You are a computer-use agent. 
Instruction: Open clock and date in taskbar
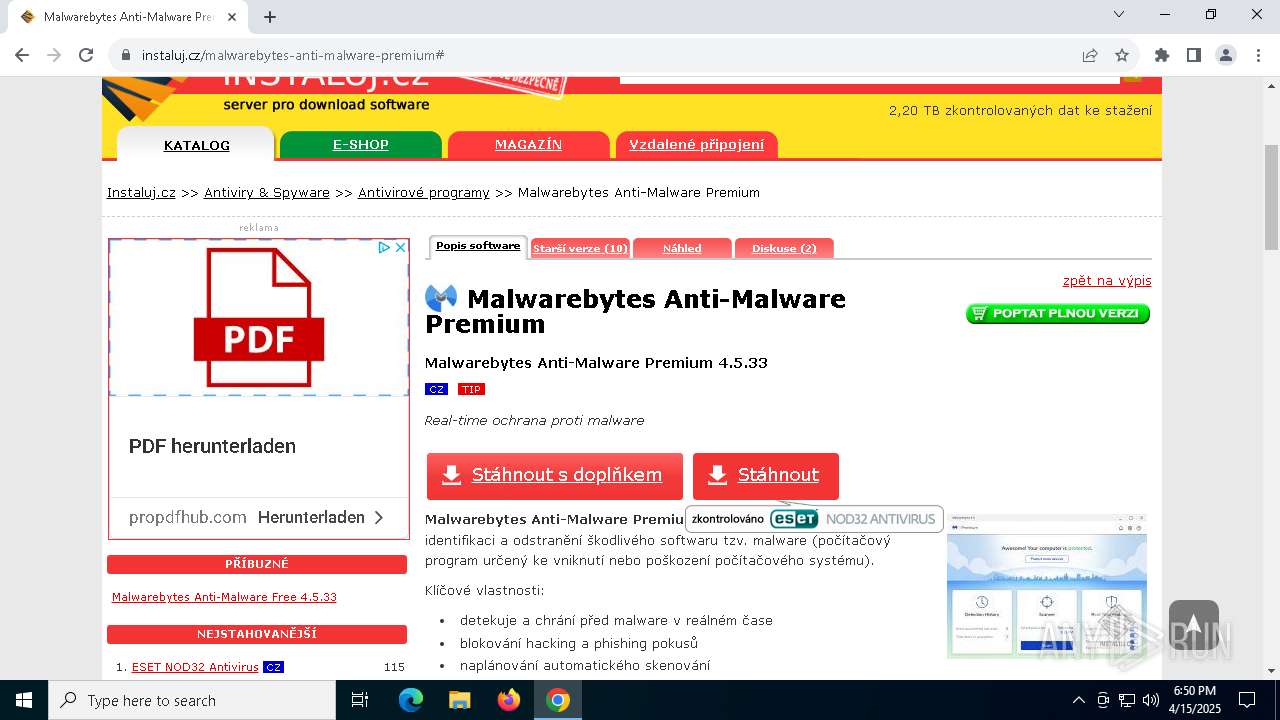[x=1196, y=700]
